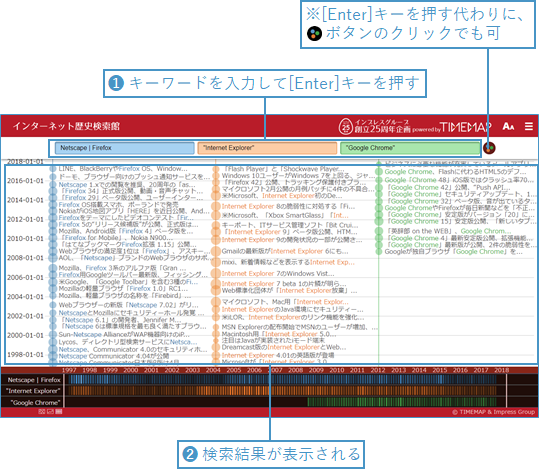Click the orange Internet Explorer density bar
539x469 pixels.
click(282, 391)
